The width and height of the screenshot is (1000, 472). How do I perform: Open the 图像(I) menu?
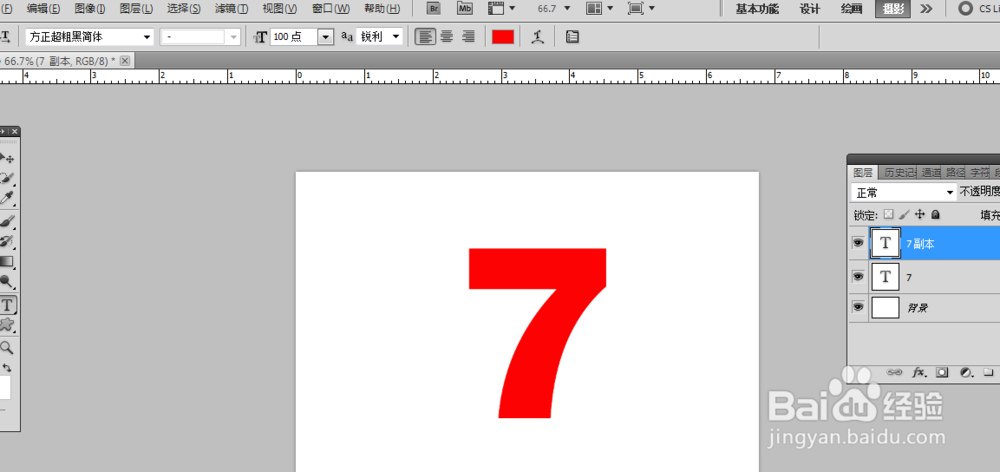pyautogui.click(x=90, y=8)
